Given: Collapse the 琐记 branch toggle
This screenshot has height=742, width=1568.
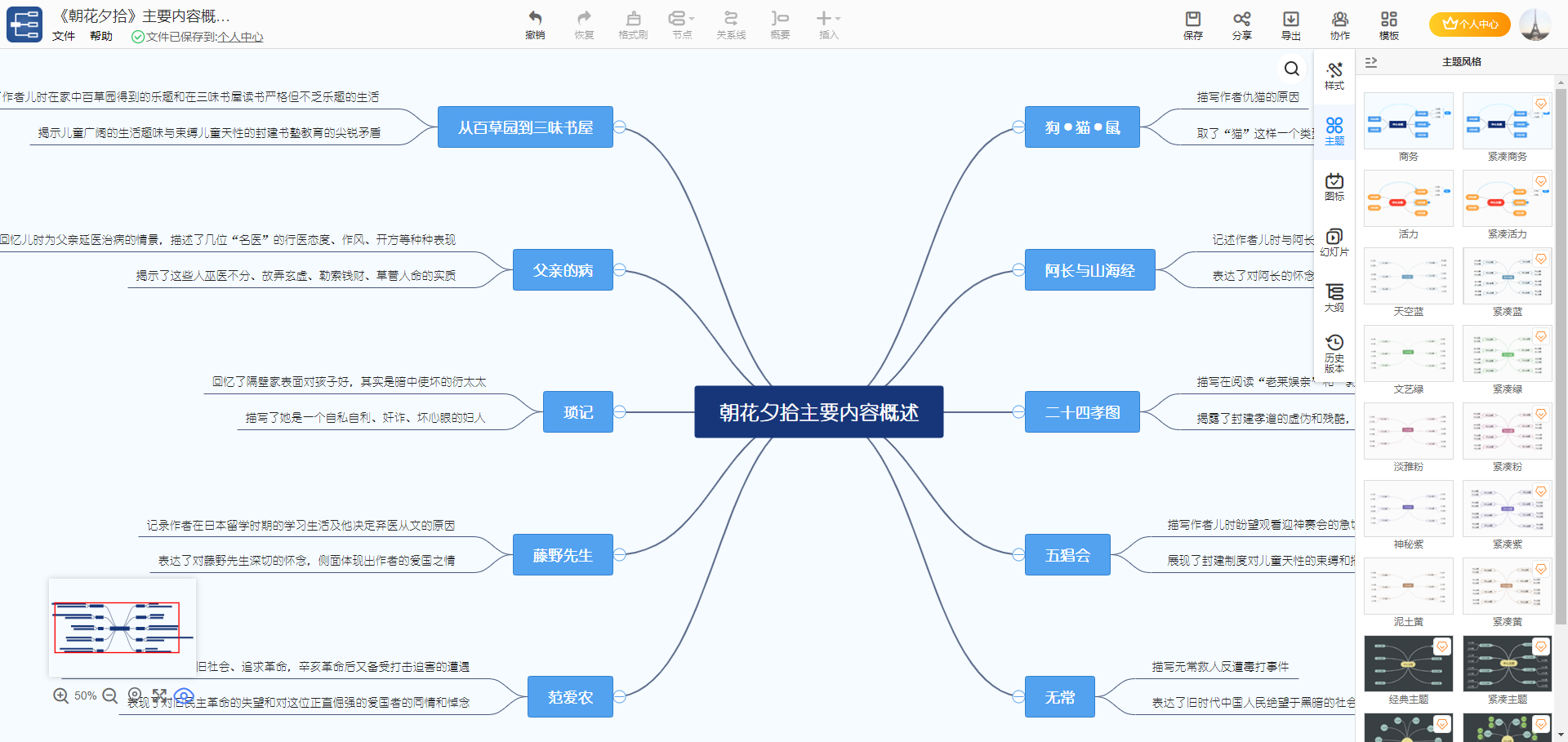Looking at the screenshot, I should point(620,411).
